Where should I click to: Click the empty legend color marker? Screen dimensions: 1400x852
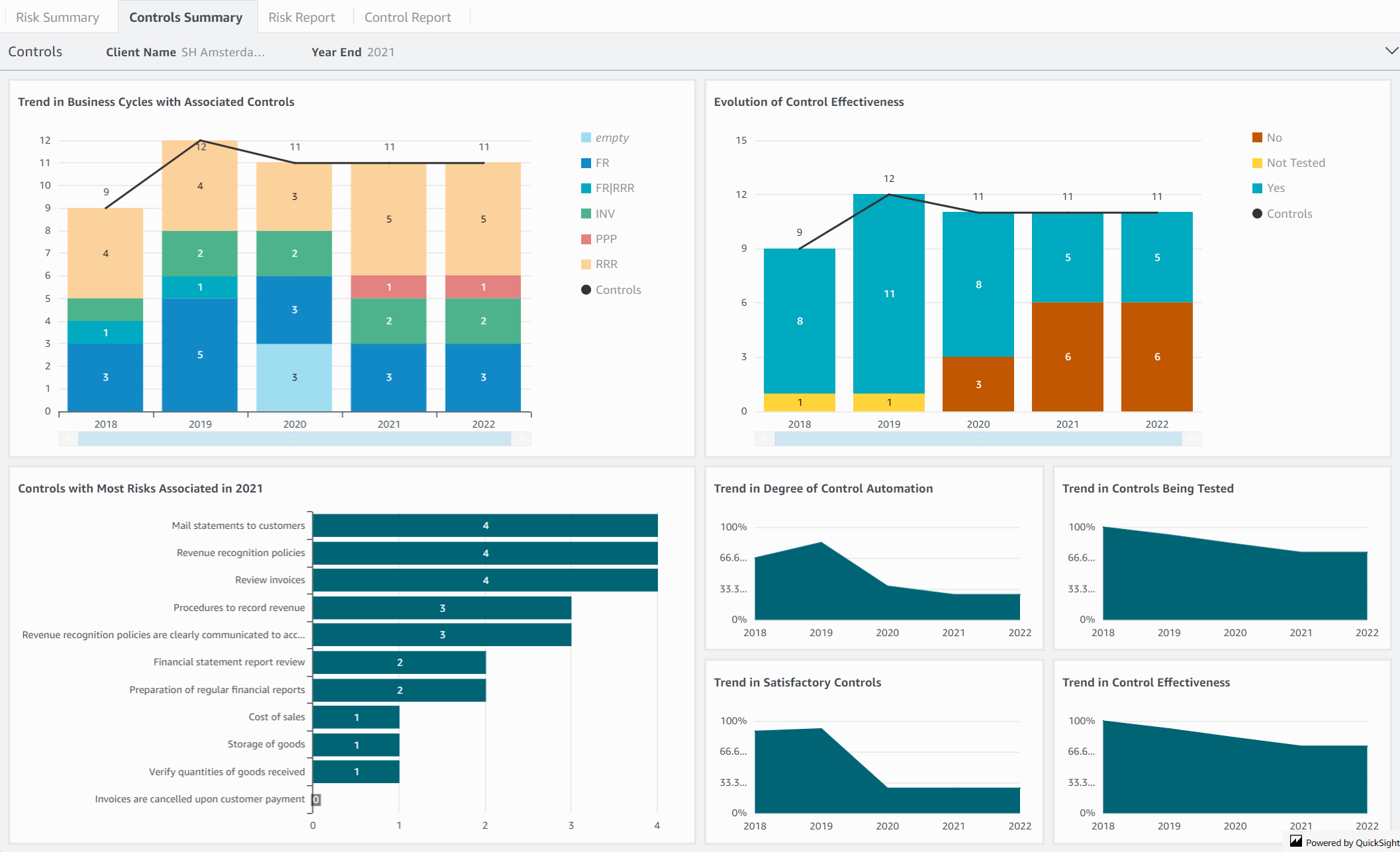[586, 138]
